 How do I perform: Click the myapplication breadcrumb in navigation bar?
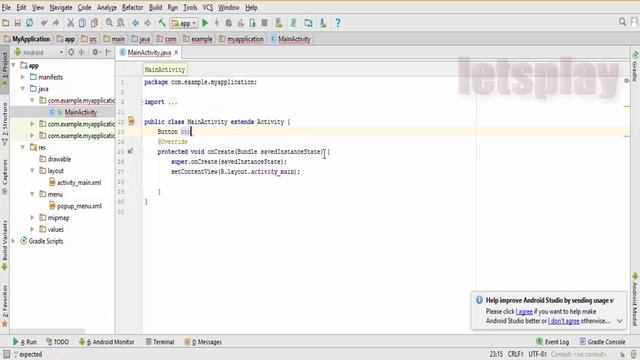[241, 39]
